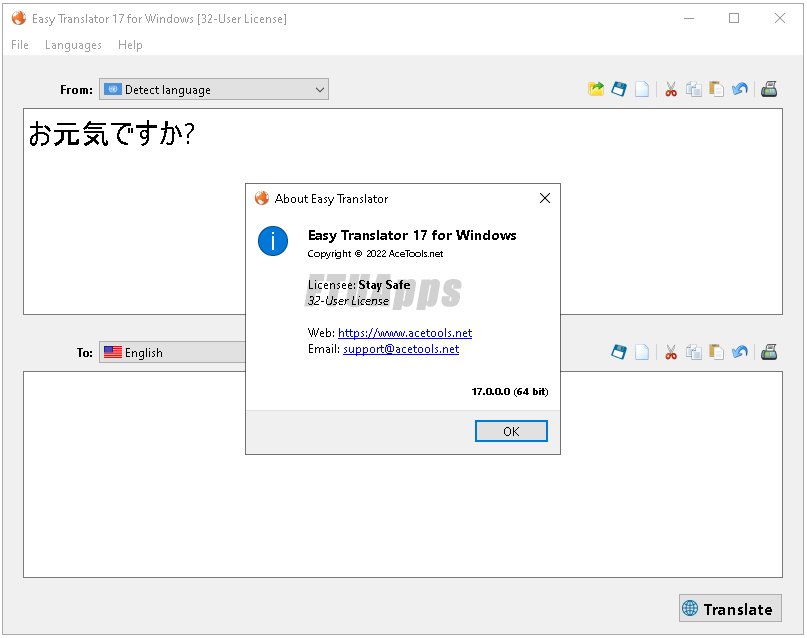Paste into translation box with clipboard icon
Viewport: 807px width, 638px height.
716,352
